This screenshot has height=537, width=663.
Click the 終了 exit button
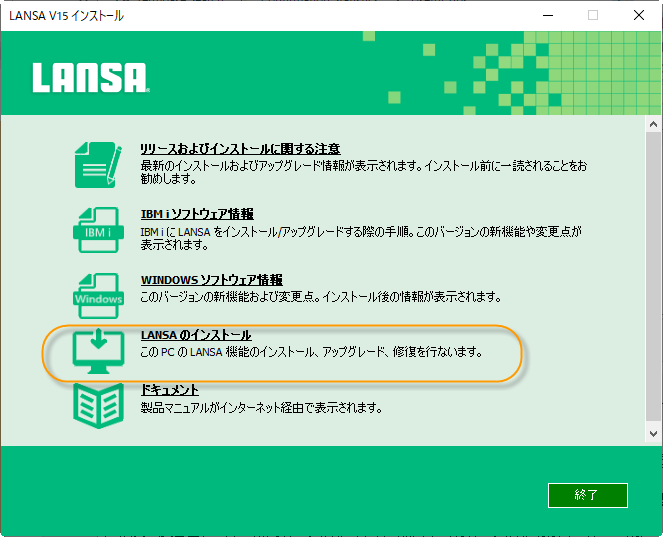click(x=588, y=495)
